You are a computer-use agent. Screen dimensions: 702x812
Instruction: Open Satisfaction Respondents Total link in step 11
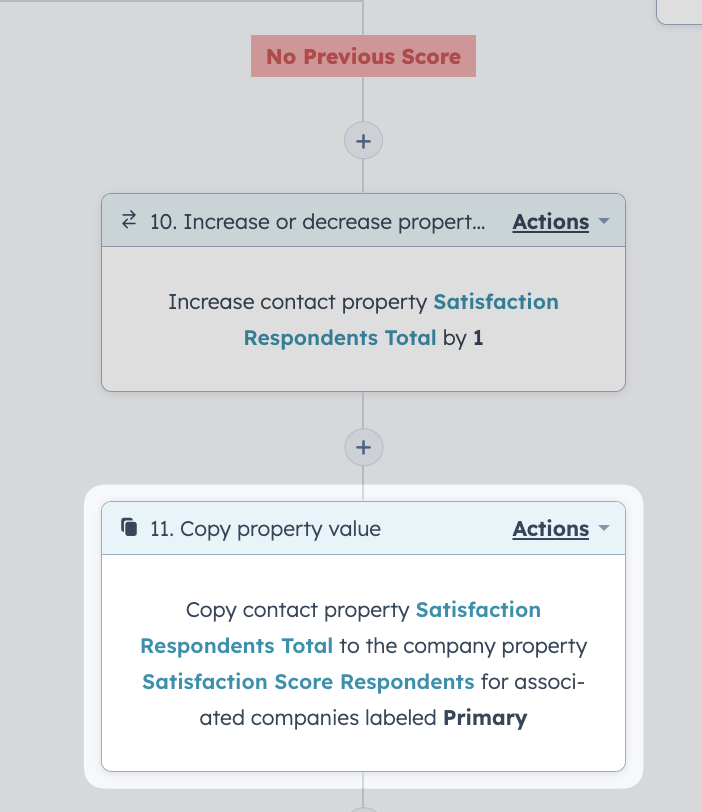(x=340, y=628)
